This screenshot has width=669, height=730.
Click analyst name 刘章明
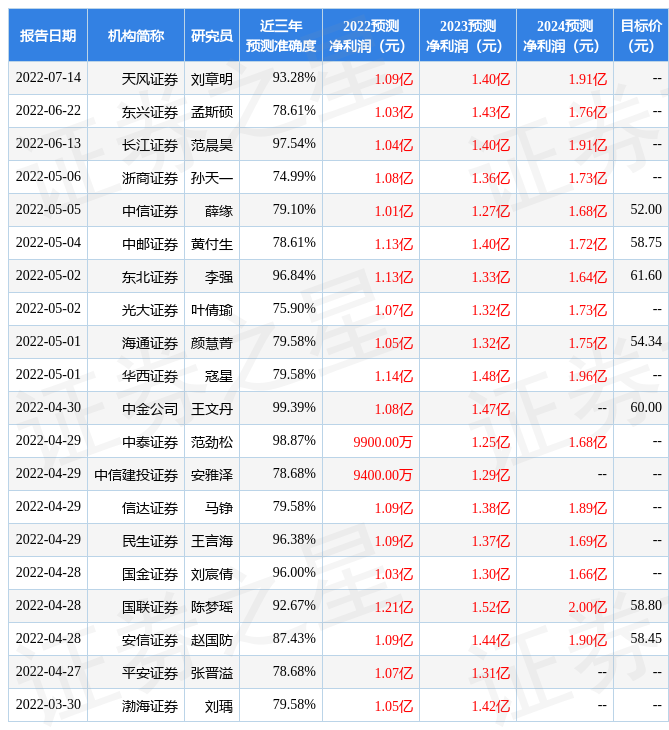click(x=212, y=79)
